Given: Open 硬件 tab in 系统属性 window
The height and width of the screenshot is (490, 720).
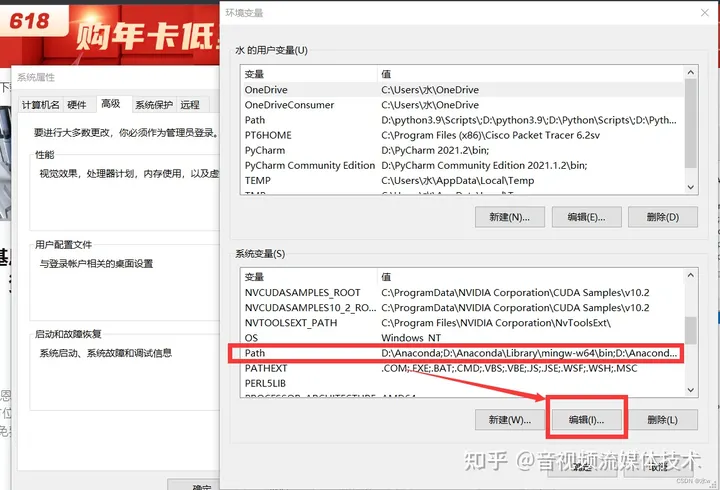Looking at the screenshot, I should (x=77, y=105).
